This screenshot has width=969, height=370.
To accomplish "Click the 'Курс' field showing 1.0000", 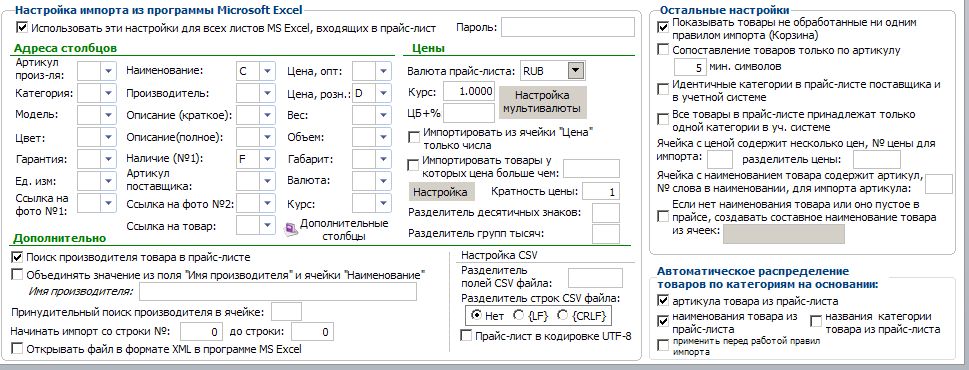I will (x=468, y=92).
